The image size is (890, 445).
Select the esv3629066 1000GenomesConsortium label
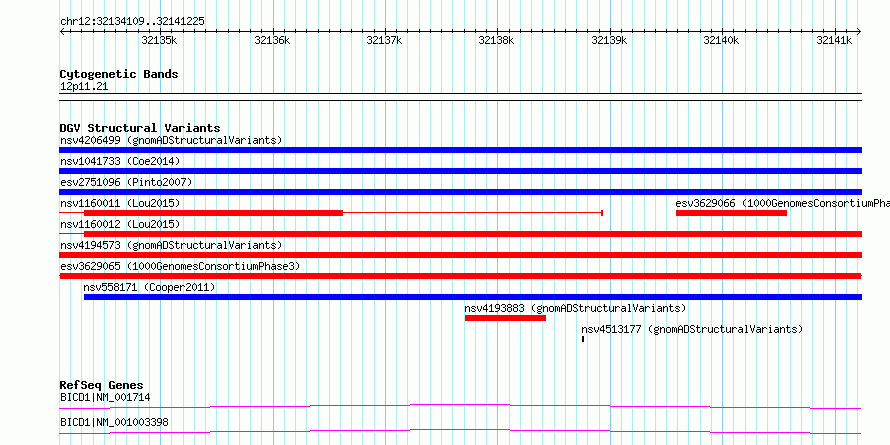point(783,203)
